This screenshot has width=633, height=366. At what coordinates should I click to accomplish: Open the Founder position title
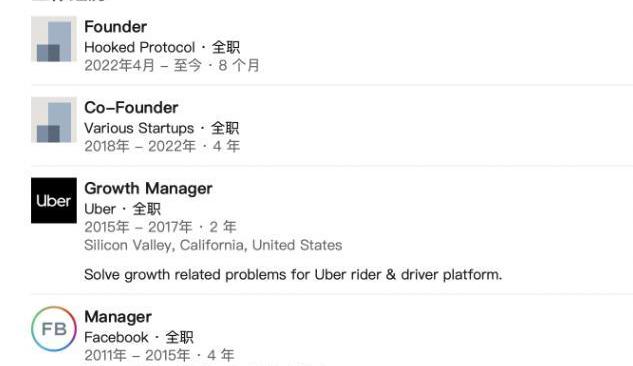click(x=115, y=27)
